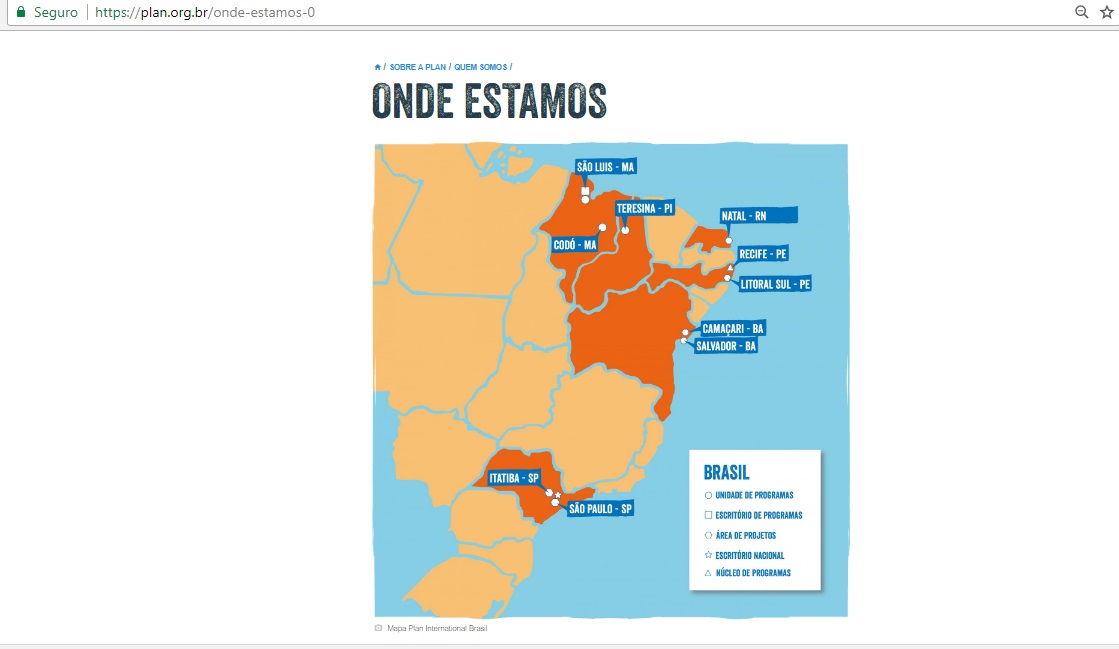This screenshot has width=1119, height=649.
Task: Bookmark this page with the star icon
Action: pyautogui.click(x=1106, y=13)
